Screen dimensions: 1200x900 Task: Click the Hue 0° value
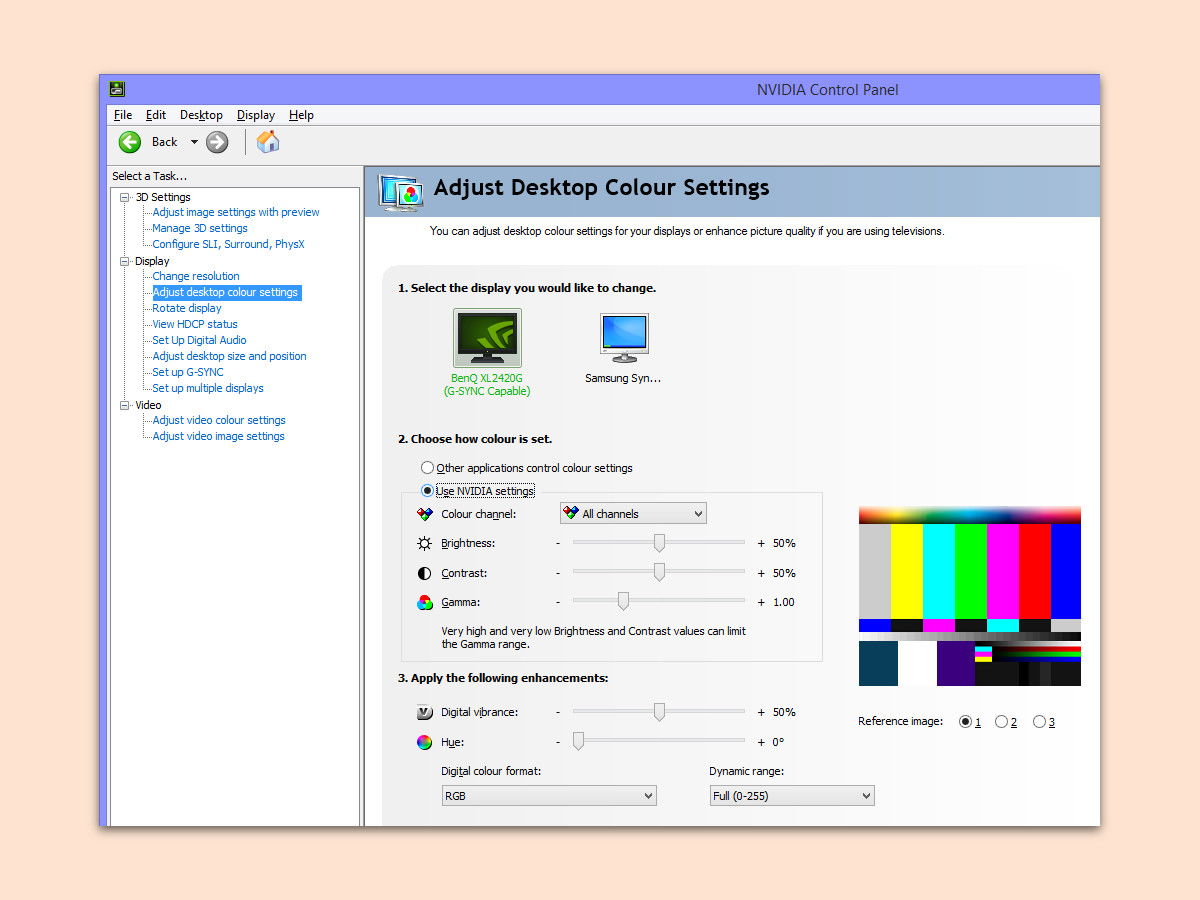778,742
